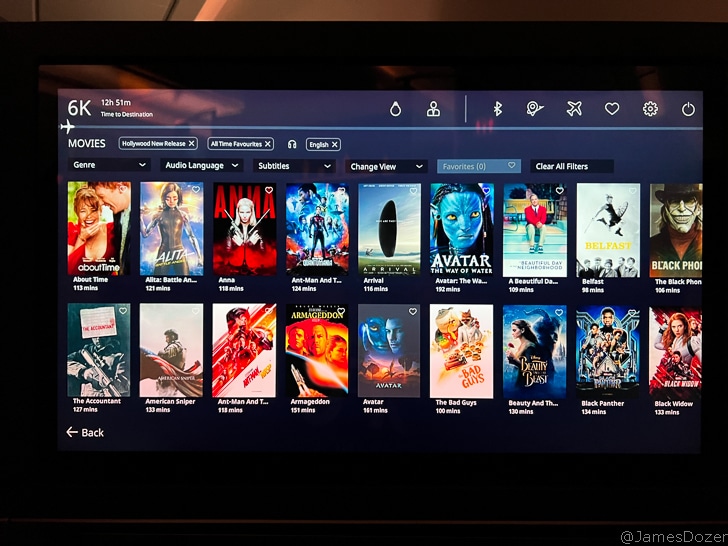The image size is (728, 546).
Task: Open the Armageddon poster
Action: click(x=317, y=351)
